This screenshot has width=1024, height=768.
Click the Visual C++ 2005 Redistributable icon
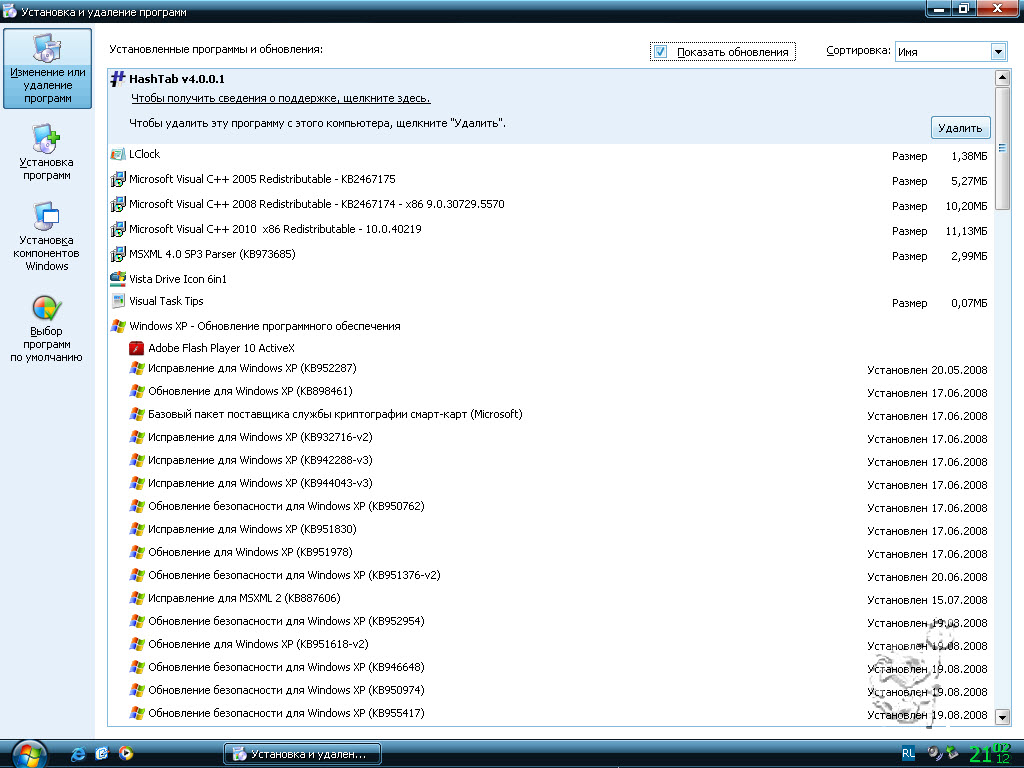pos(118,179)
